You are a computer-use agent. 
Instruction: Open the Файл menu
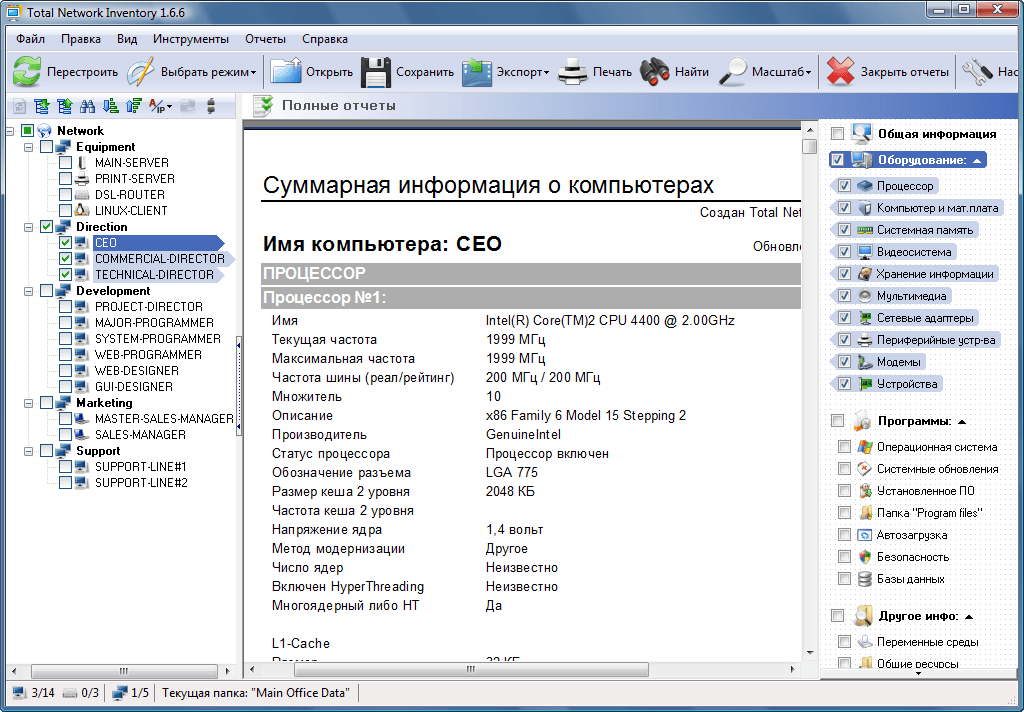(30, 39)
